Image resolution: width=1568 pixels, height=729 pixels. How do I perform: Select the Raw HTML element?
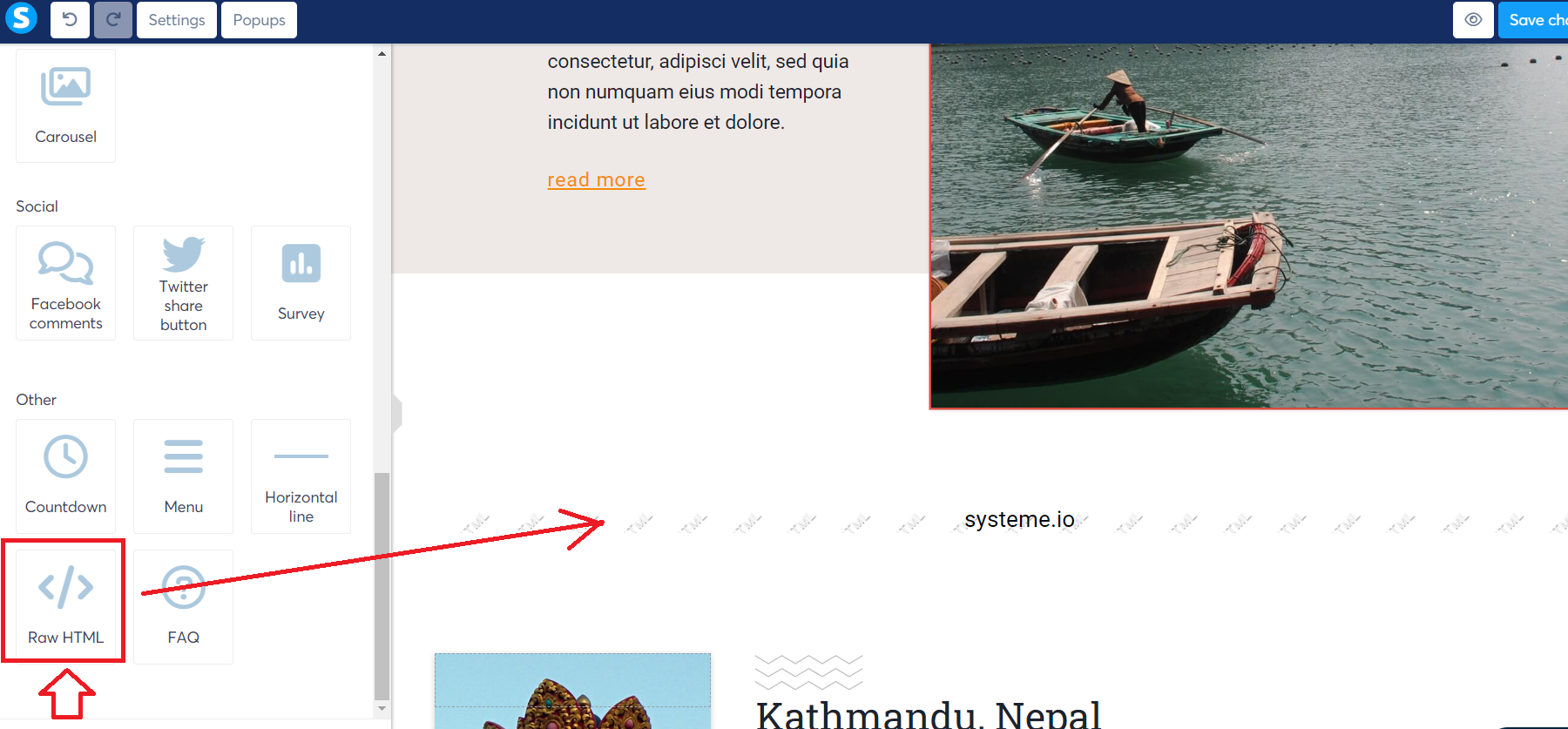coord(65,602)
